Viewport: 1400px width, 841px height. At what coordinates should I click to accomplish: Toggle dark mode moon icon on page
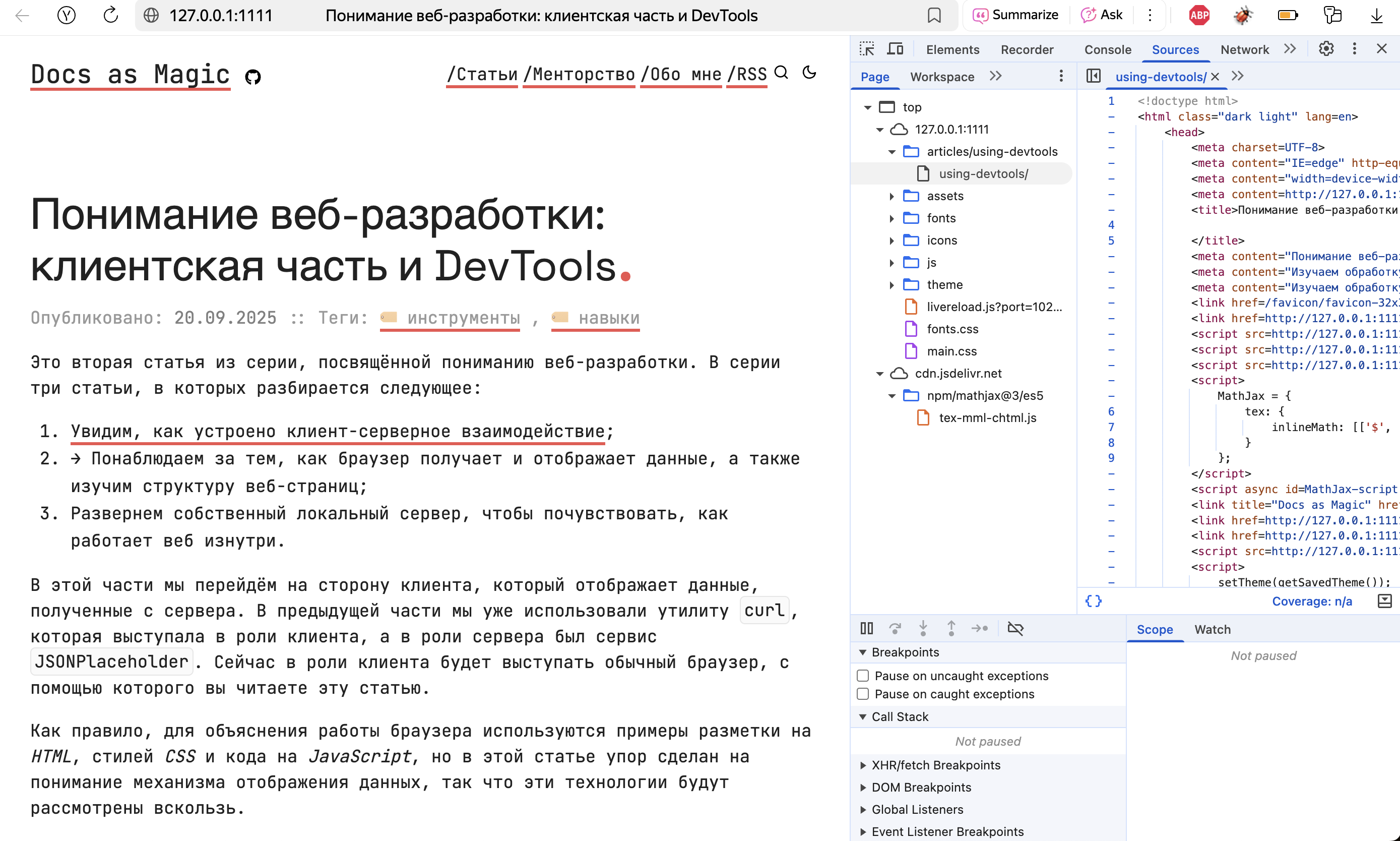tap(810, 73)
